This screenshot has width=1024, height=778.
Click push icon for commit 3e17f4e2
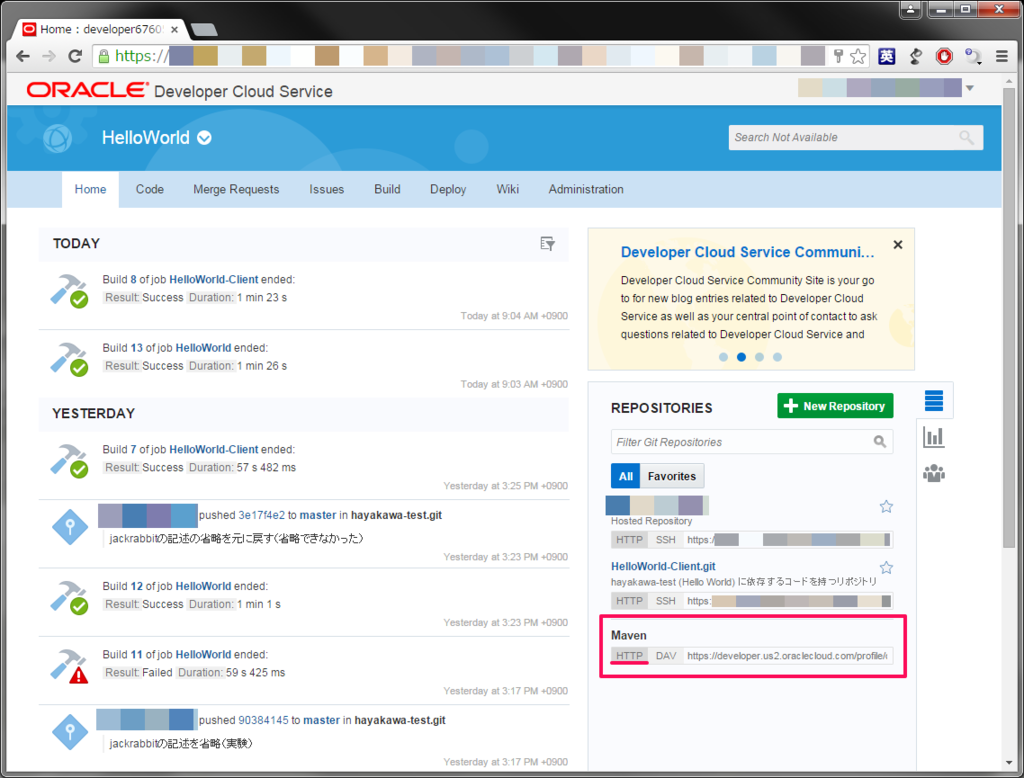70,527
